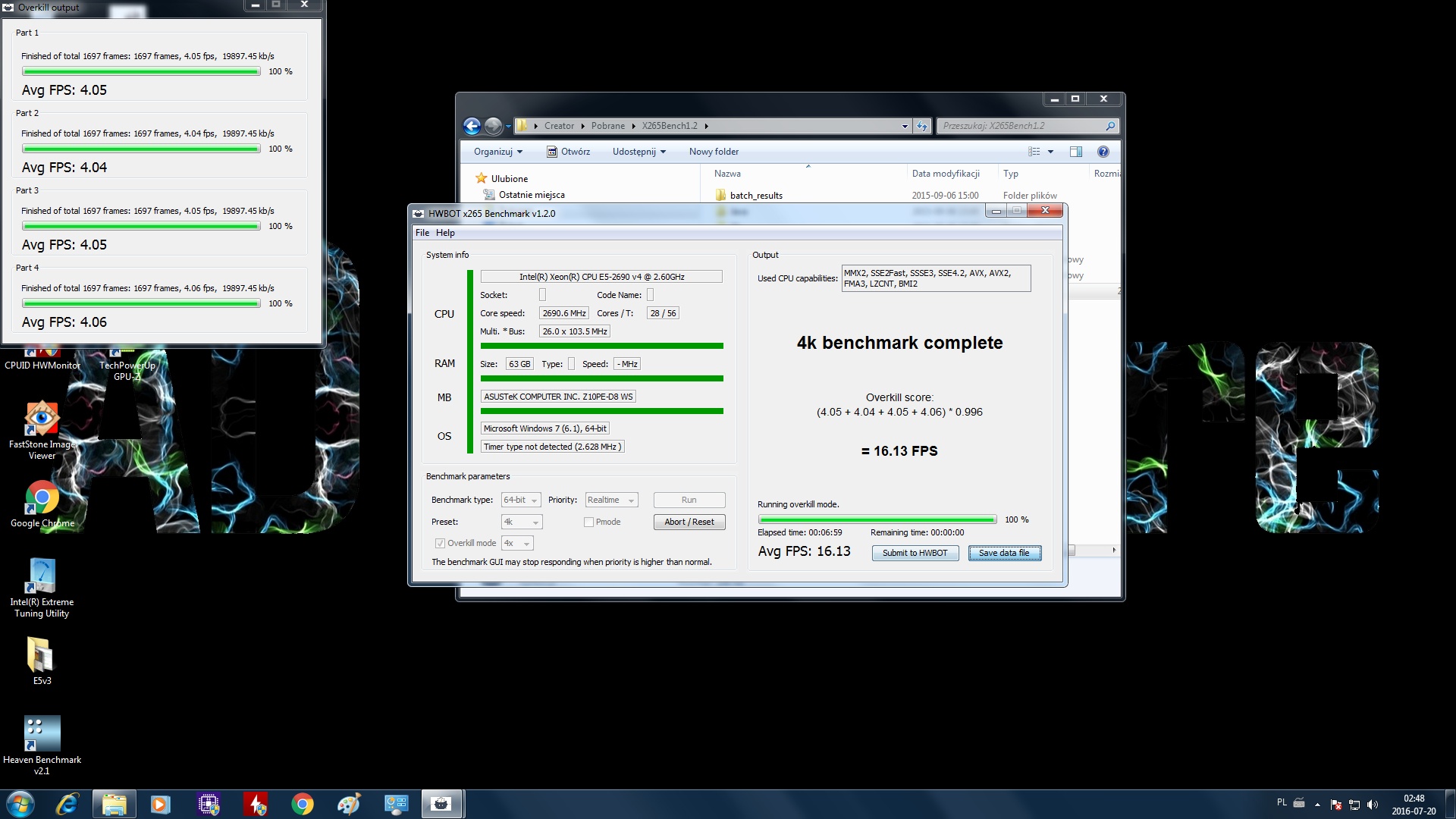Click the Part 1 progress bar

142,71
